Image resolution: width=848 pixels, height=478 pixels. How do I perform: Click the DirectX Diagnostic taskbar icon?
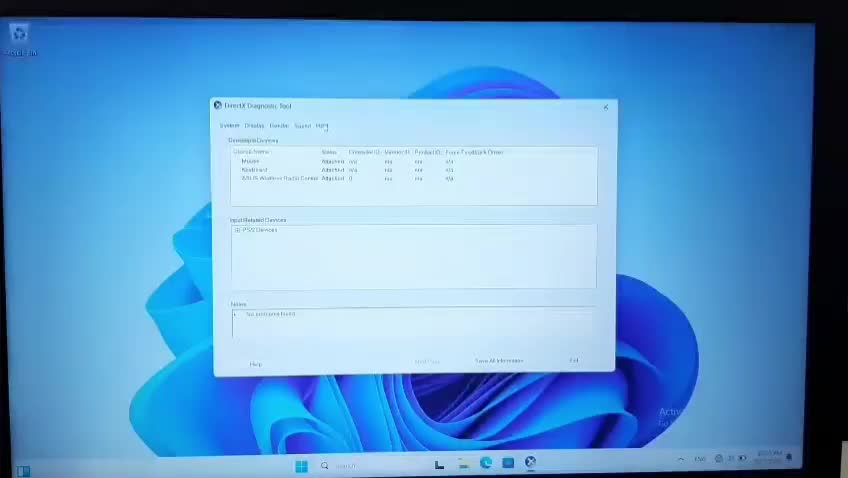pos(531,462)
